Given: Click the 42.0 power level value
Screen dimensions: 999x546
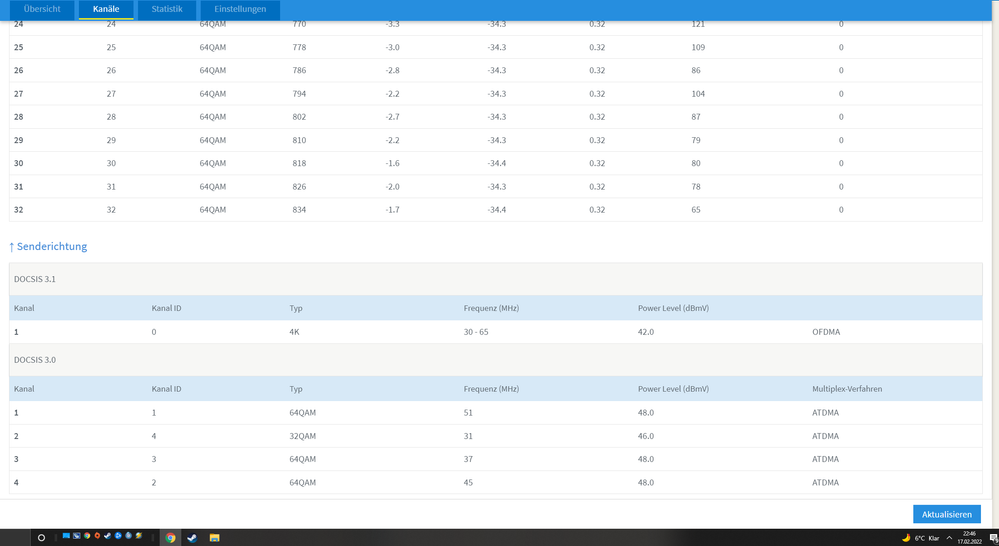Looking at the screenshot, I should point(646,332).
